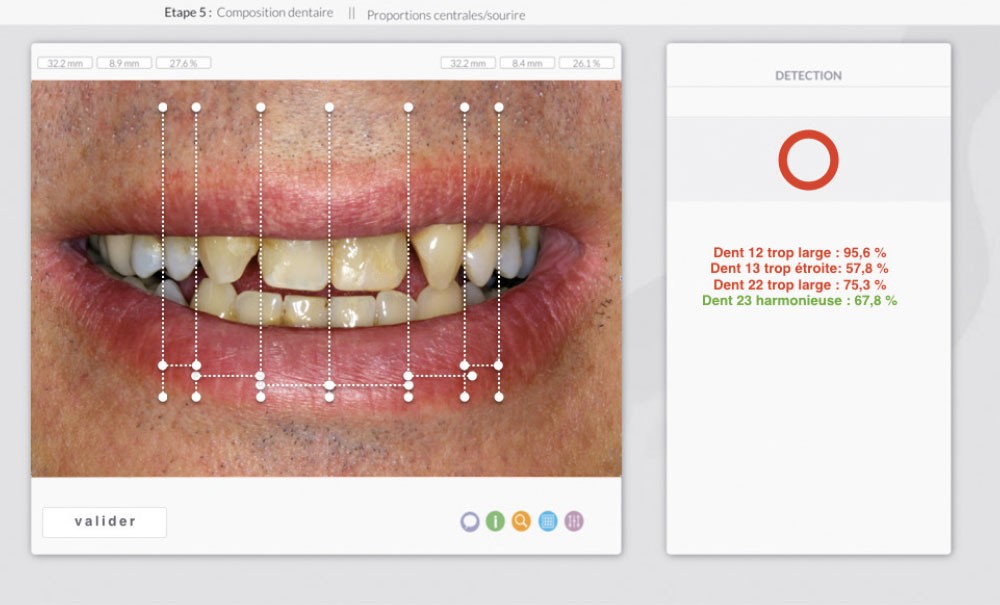Activate the orange magnifying glass zoom icon
Image resolution: width=1000 pixels, height=605 pixels.
click(521, 521)
